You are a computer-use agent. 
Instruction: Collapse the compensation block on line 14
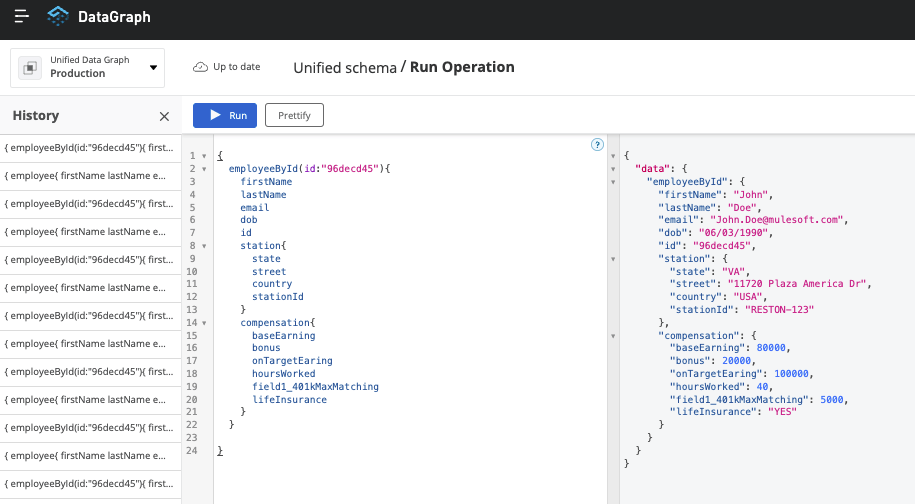point(204,323)
